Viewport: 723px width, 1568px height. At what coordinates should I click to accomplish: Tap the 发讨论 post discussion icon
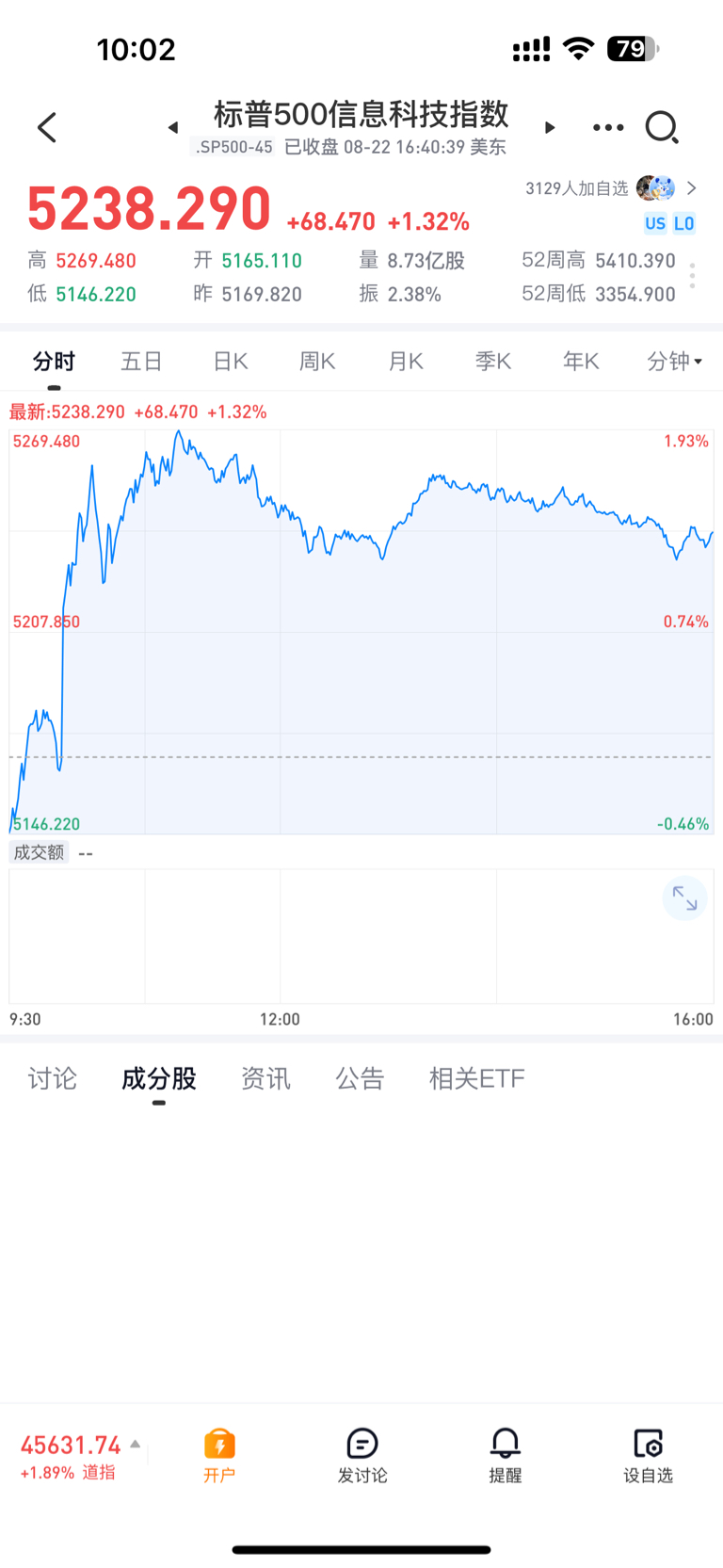[362, 1456]
